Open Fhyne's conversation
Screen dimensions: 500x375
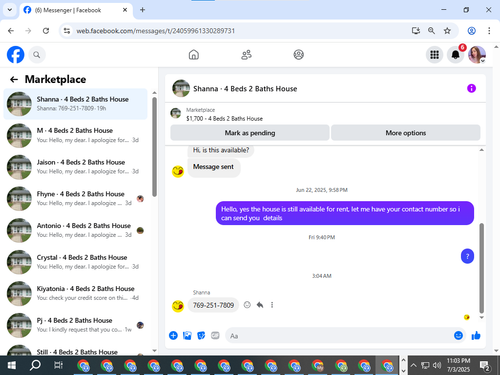75,198
